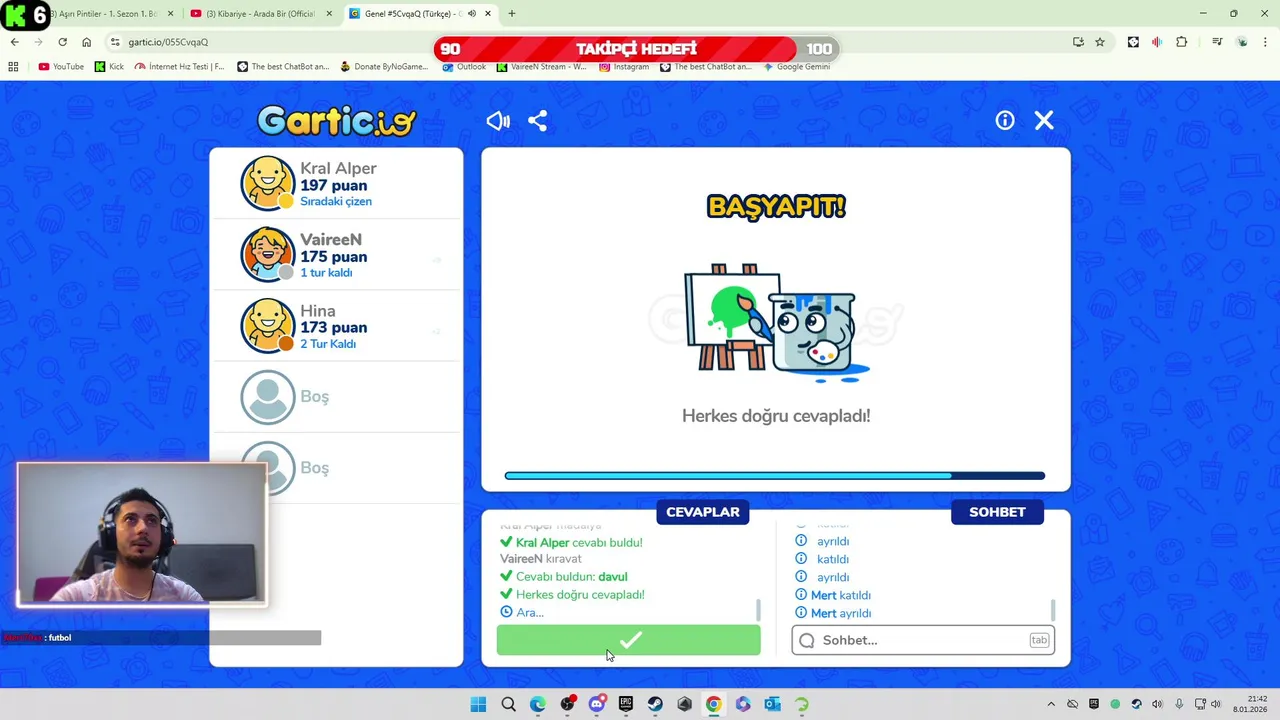Open the taskbar clock and date

(x=1251, y=704)
